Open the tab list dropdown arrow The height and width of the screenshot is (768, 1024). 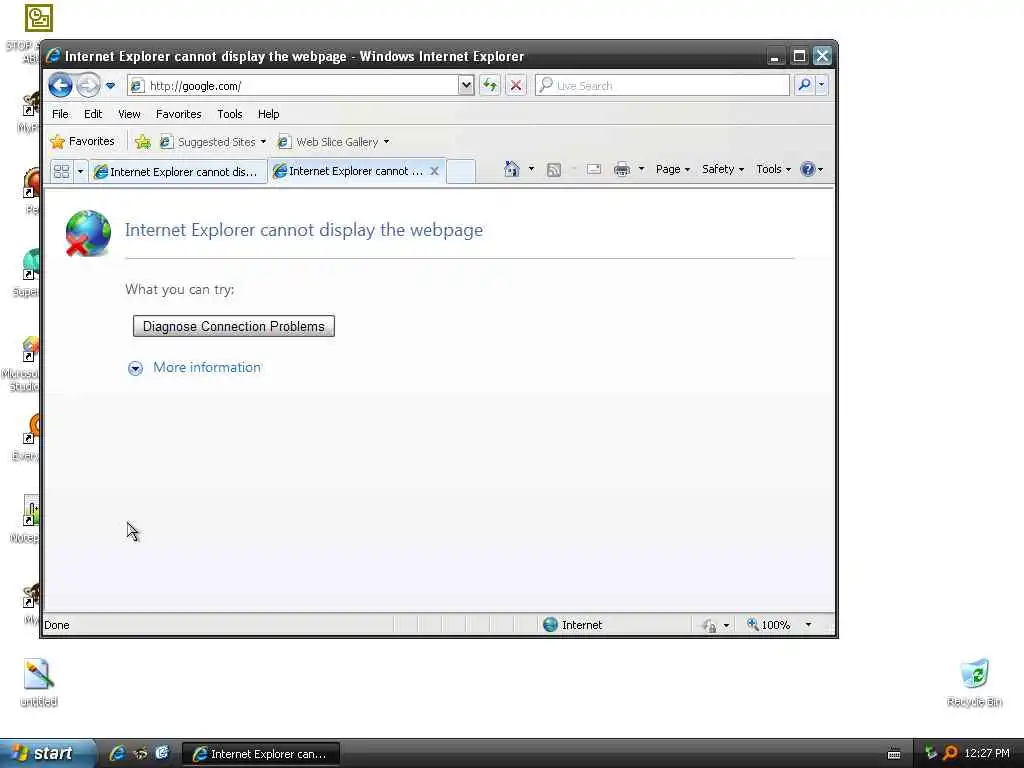coord(80,171)
